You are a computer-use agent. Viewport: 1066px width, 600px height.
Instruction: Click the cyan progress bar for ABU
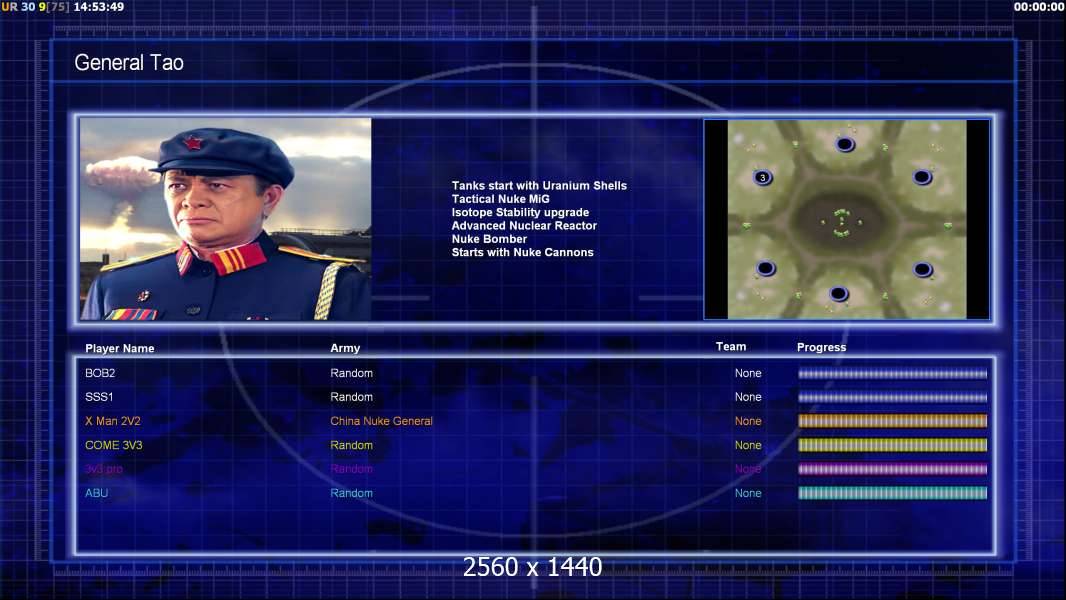click(892, 493)
